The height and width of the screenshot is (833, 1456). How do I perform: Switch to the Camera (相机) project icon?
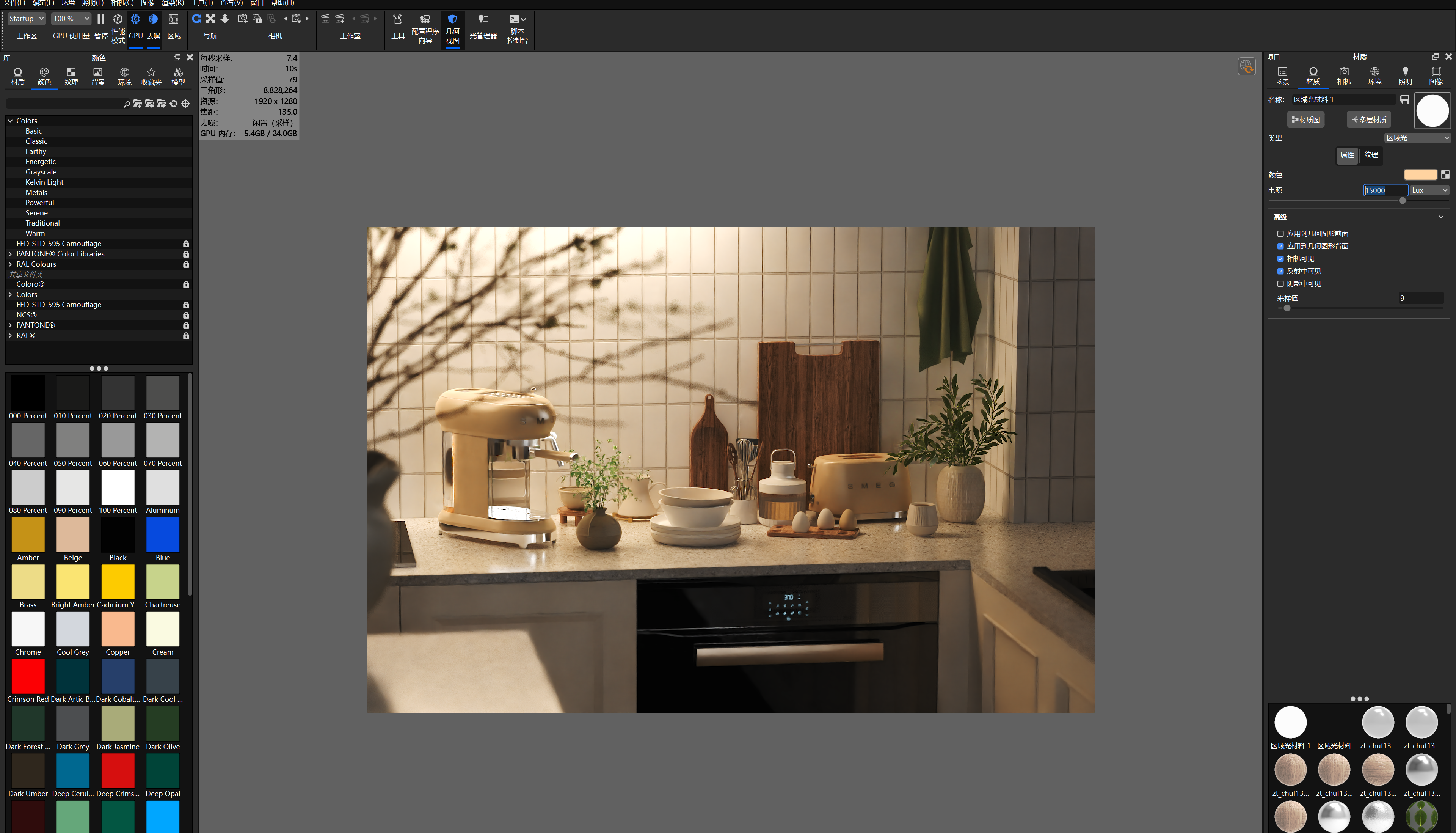coord(1343,72)
